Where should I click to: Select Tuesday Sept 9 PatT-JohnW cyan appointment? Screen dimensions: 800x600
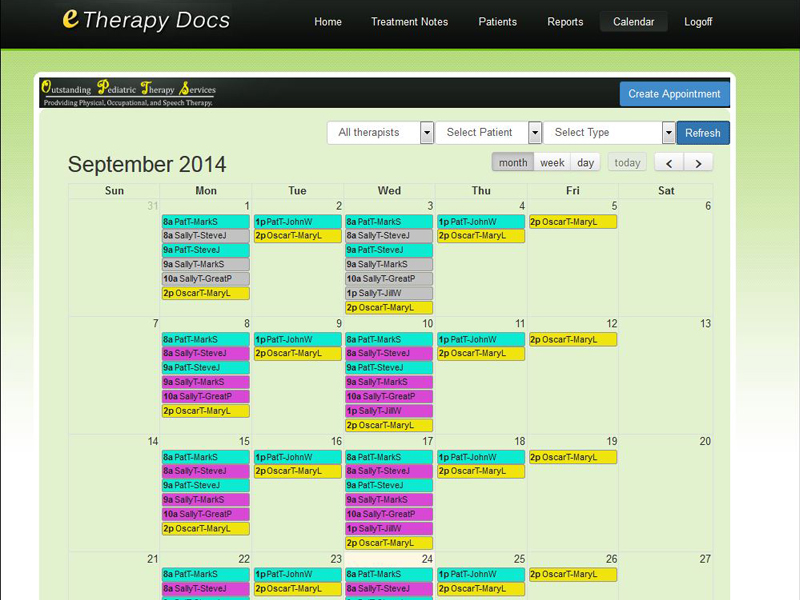point(298,340)
